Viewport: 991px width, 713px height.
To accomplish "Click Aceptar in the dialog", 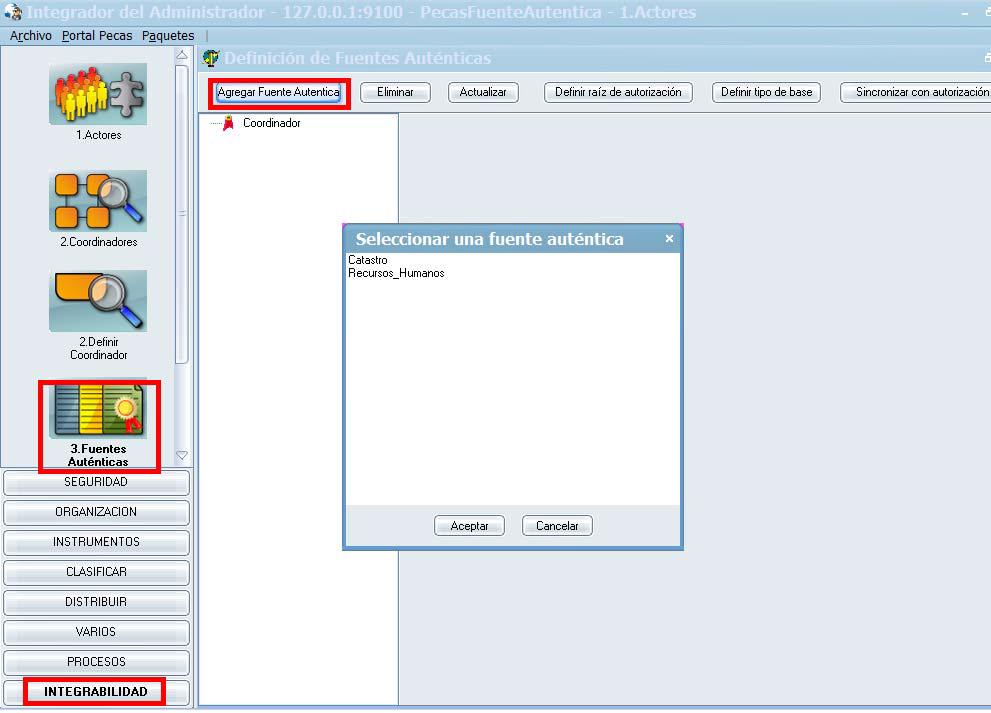I will (469, 526).
